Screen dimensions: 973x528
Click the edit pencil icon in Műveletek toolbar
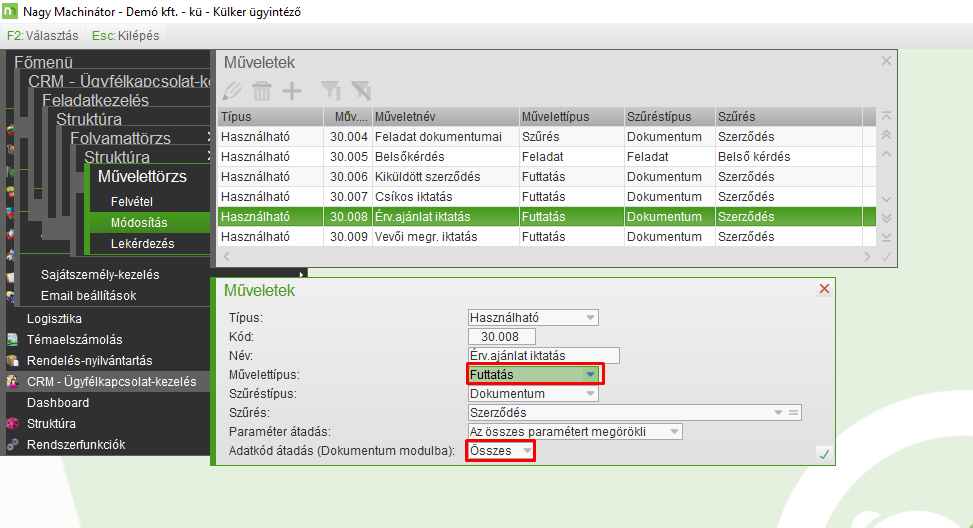233,91
